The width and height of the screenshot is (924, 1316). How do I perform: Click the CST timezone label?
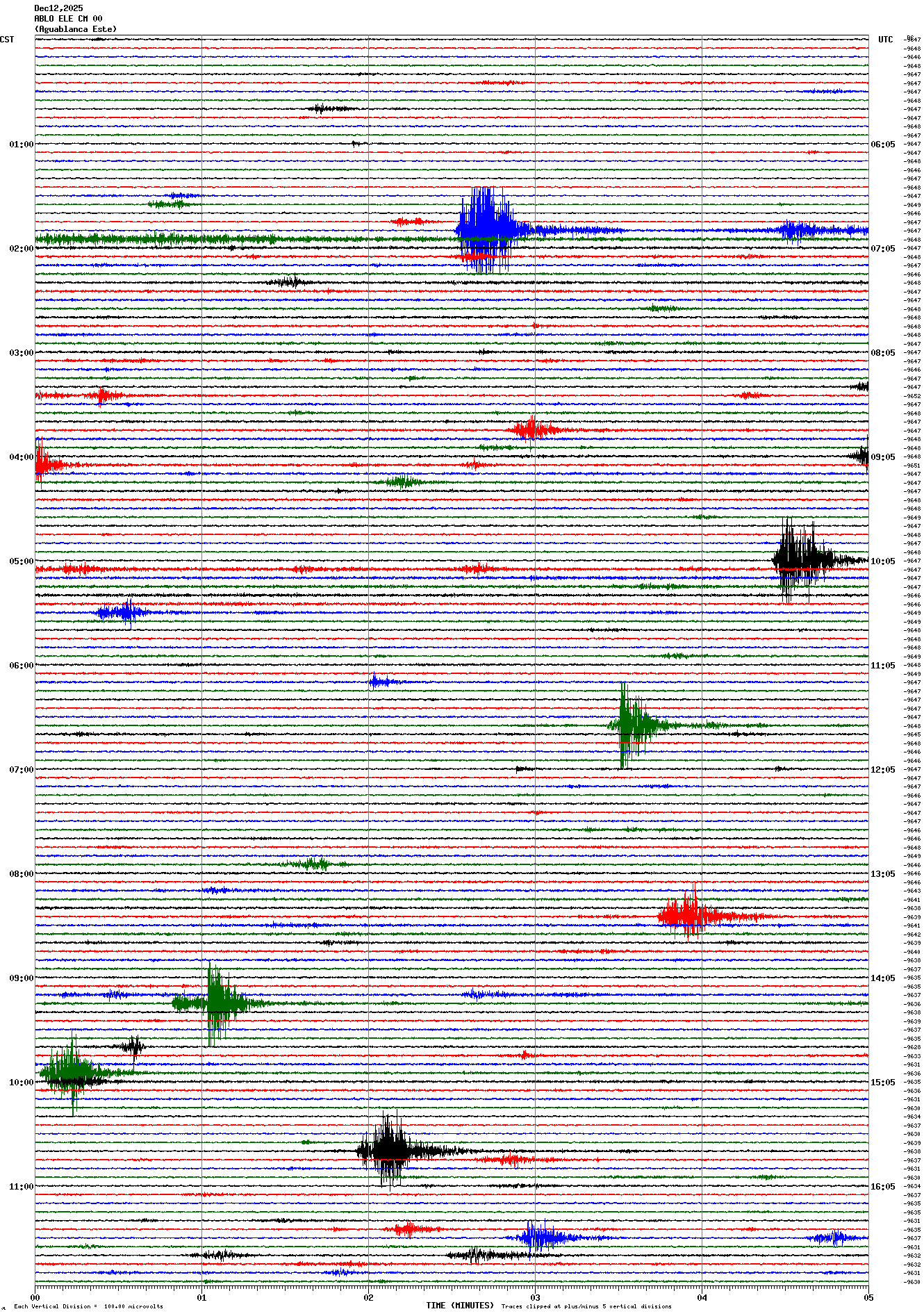tap(7, 40)
